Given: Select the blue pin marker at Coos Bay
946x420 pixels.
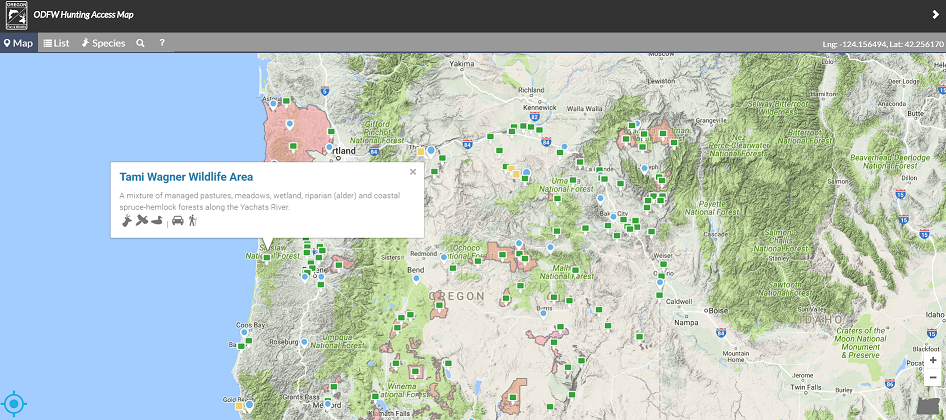Looking at the screenshot, I should pyautogui.click(x=244, y=332).
